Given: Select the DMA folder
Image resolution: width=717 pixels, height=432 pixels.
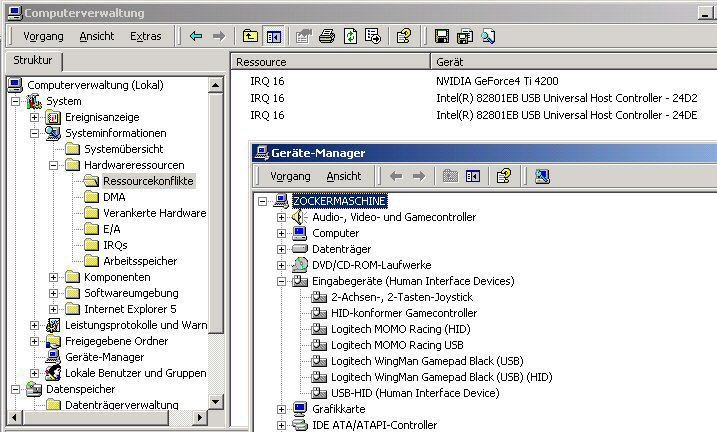Looking at the screenshot, I should click(114, 197).
